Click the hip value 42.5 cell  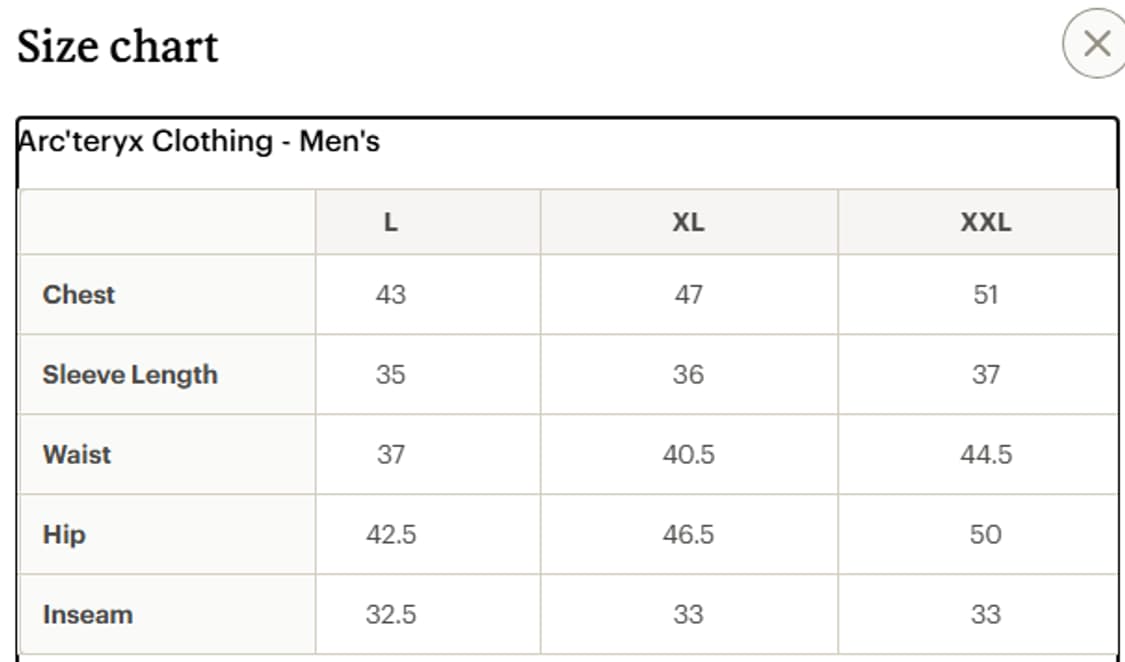(x=391, y=535)
